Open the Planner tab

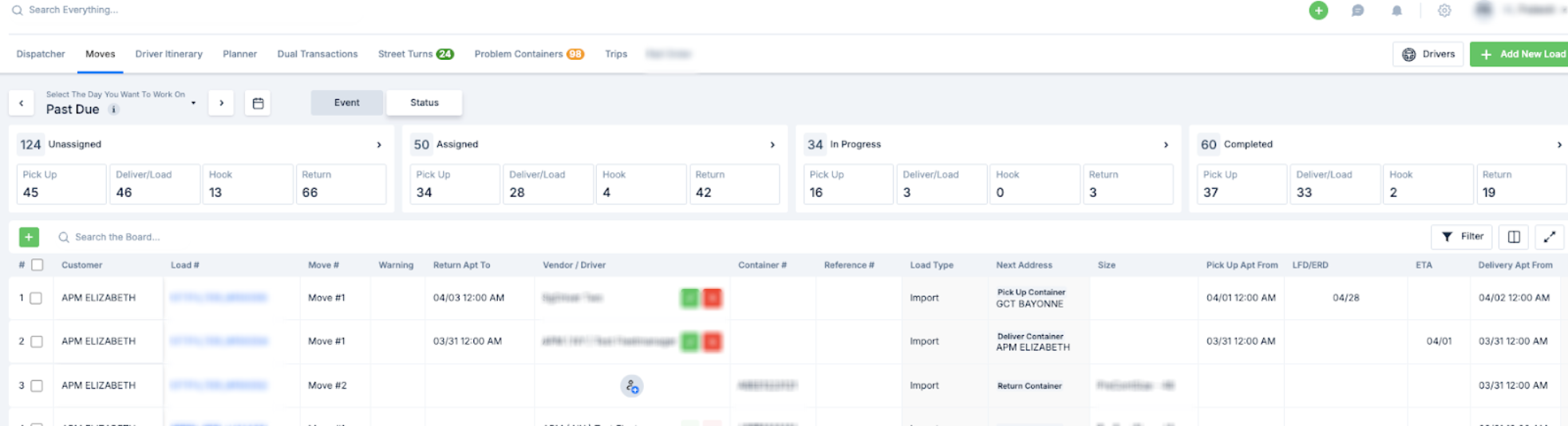pyautogui.click(x=240, y=54)
